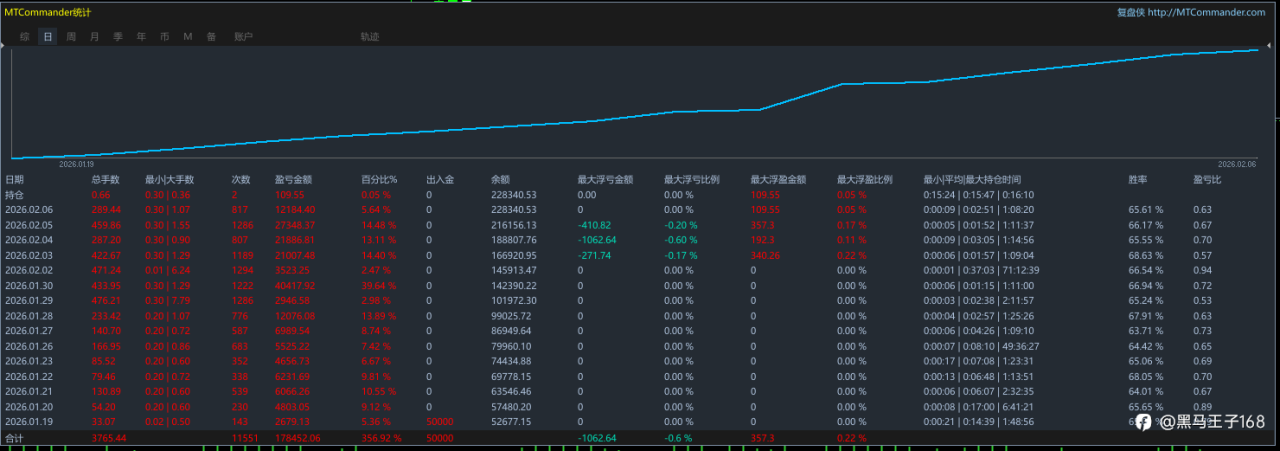Select the 日 daily statistics tab

(x=48, y=37)
